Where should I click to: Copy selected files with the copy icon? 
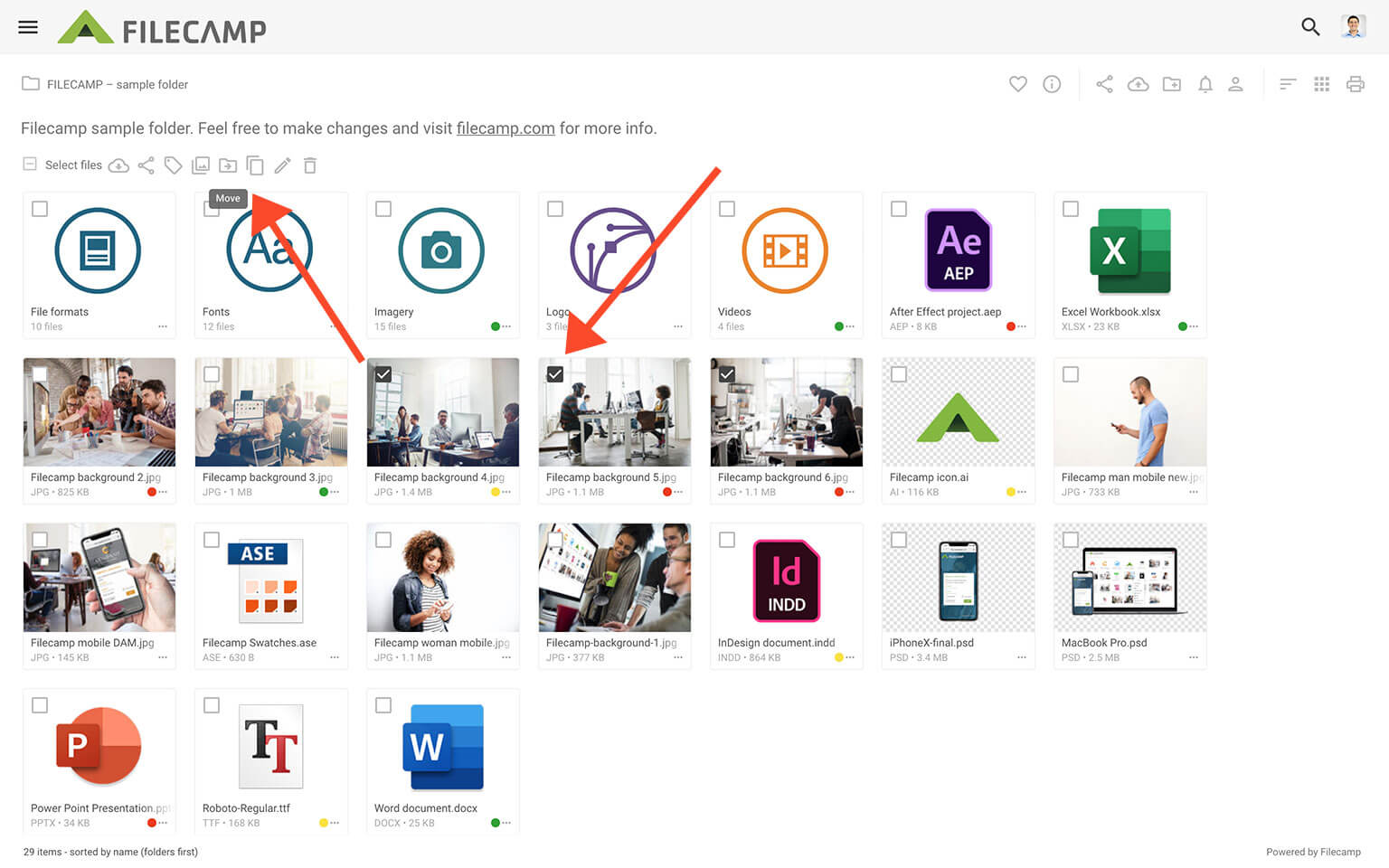[x=255, y=165]
